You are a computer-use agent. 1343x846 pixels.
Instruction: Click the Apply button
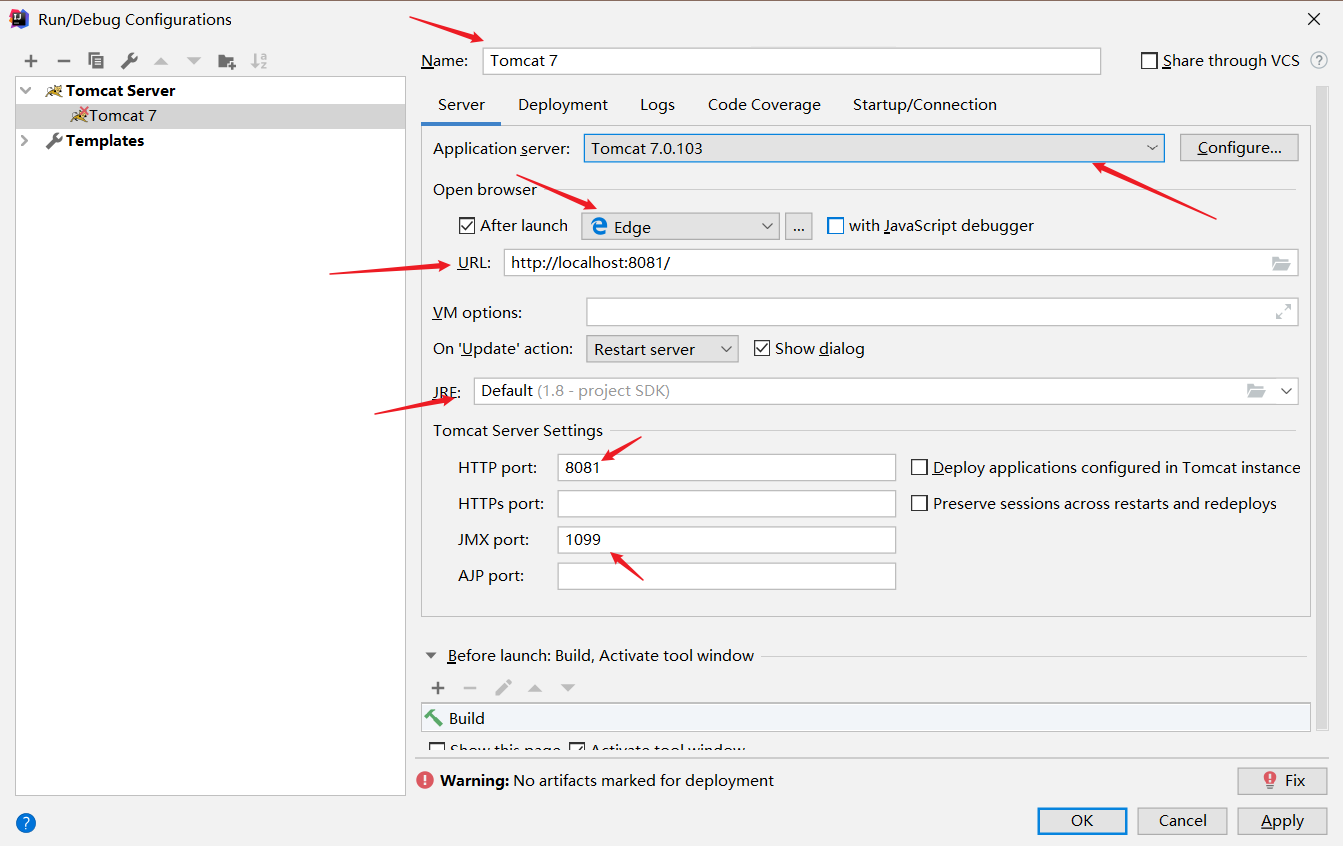[x=1282, y=821]
